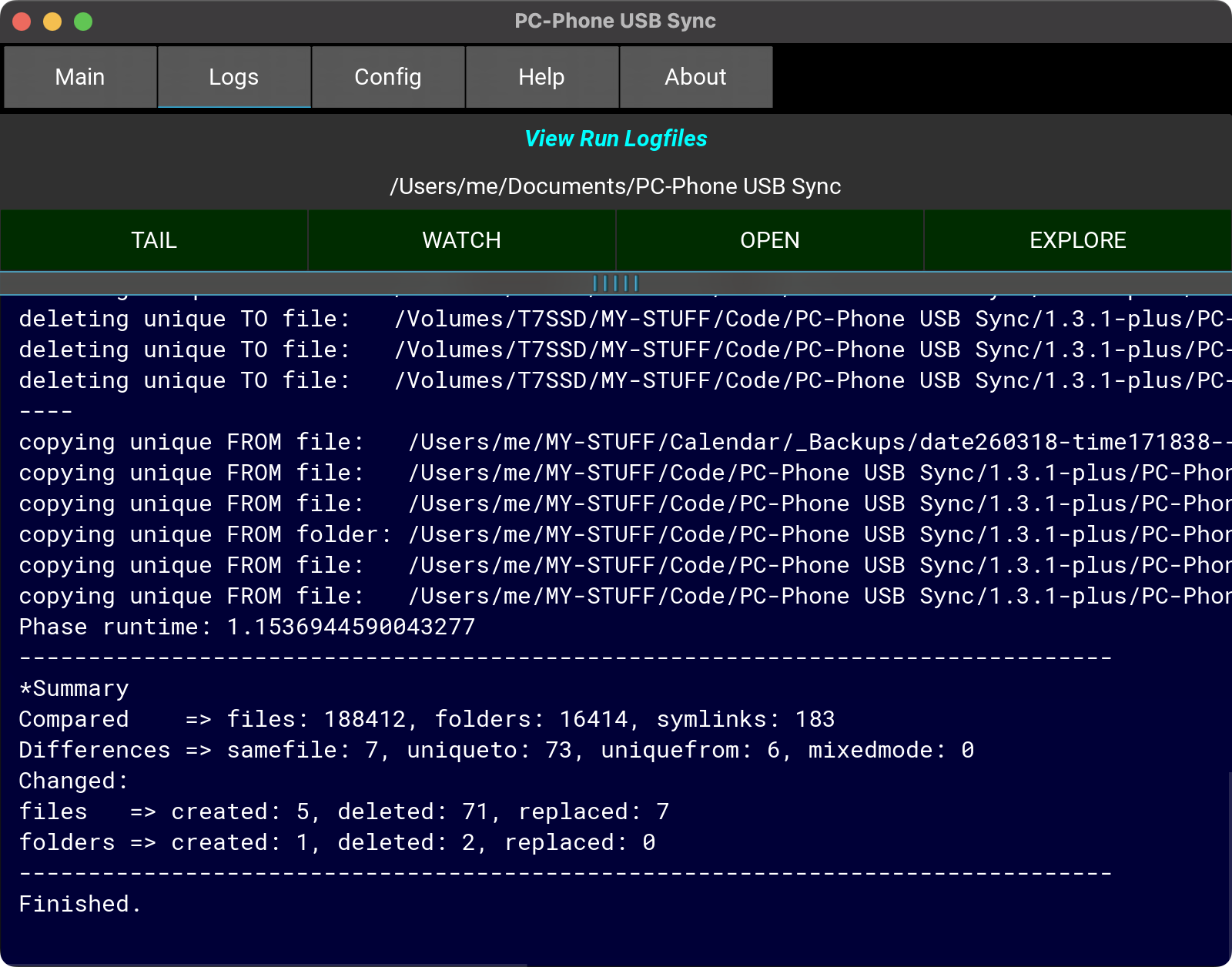
Task: Click the horizontal scrollbar below the log
Action: point(263,963)
